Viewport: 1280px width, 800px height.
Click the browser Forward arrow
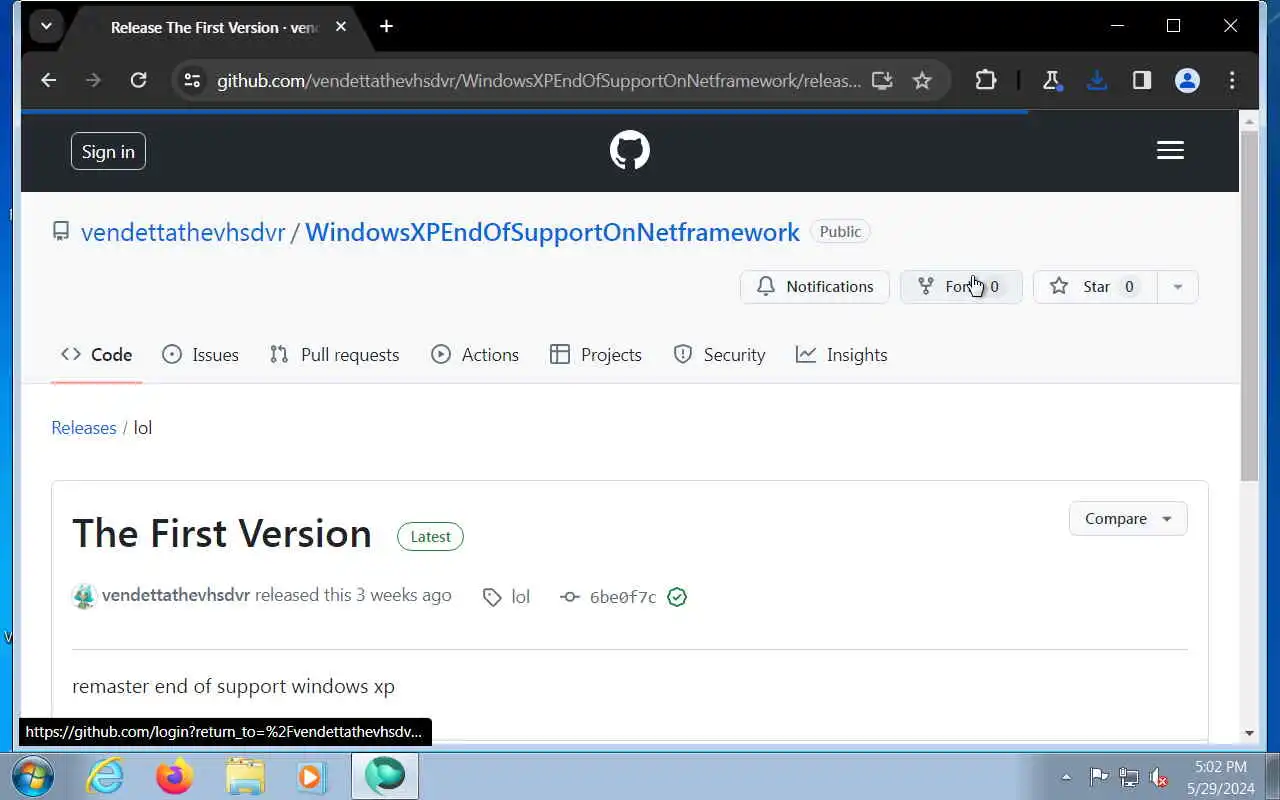93,80
